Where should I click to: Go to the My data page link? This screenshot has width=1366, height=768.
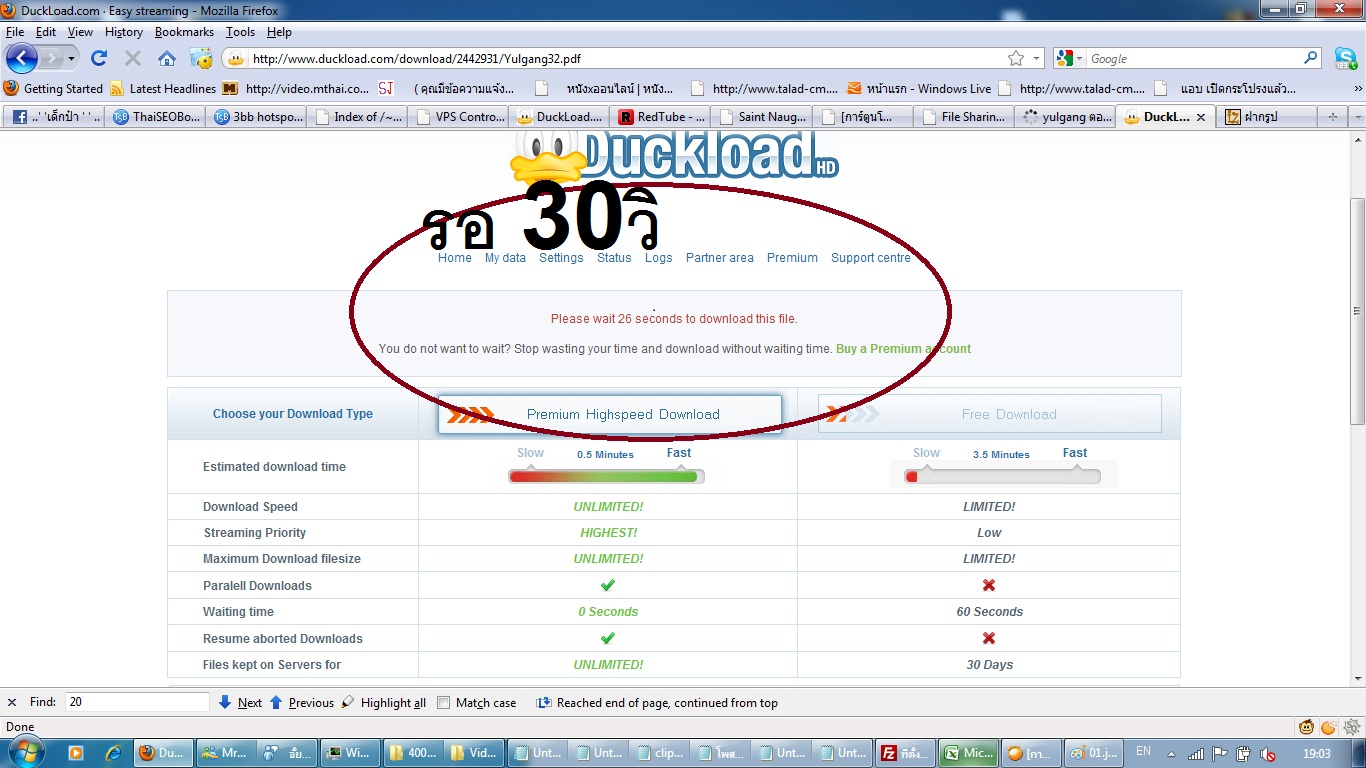pos(505,258)
